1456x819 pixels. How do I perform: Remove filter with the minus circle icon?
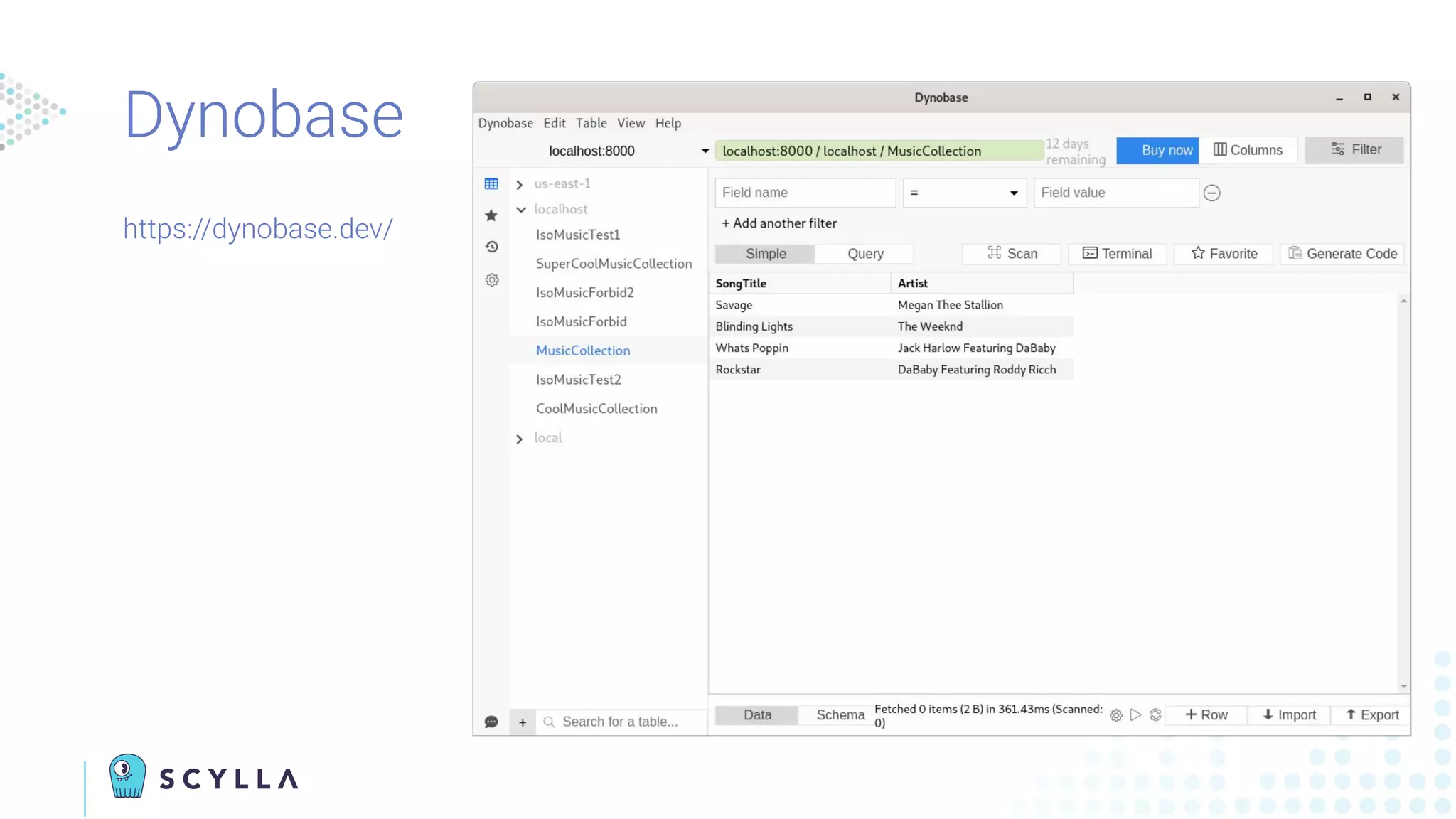coord(1211,193)
